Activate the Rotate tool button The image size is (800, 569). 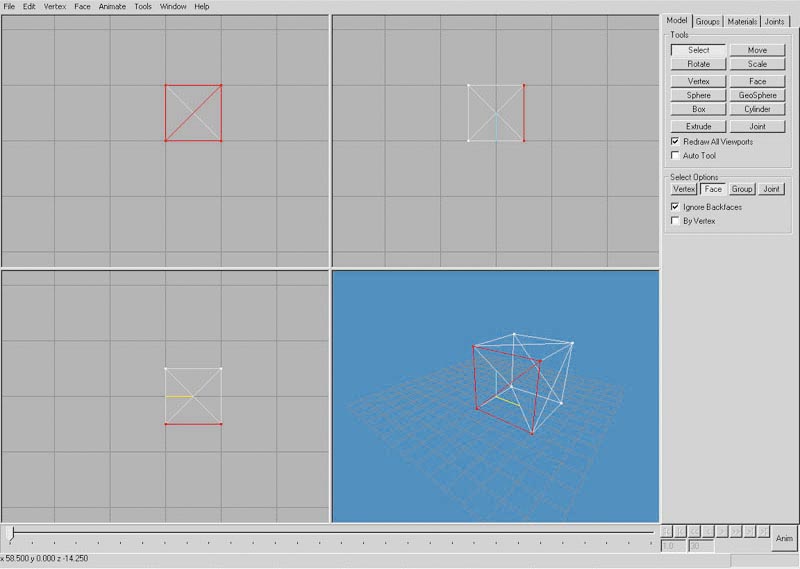click(x=698, y=64)
